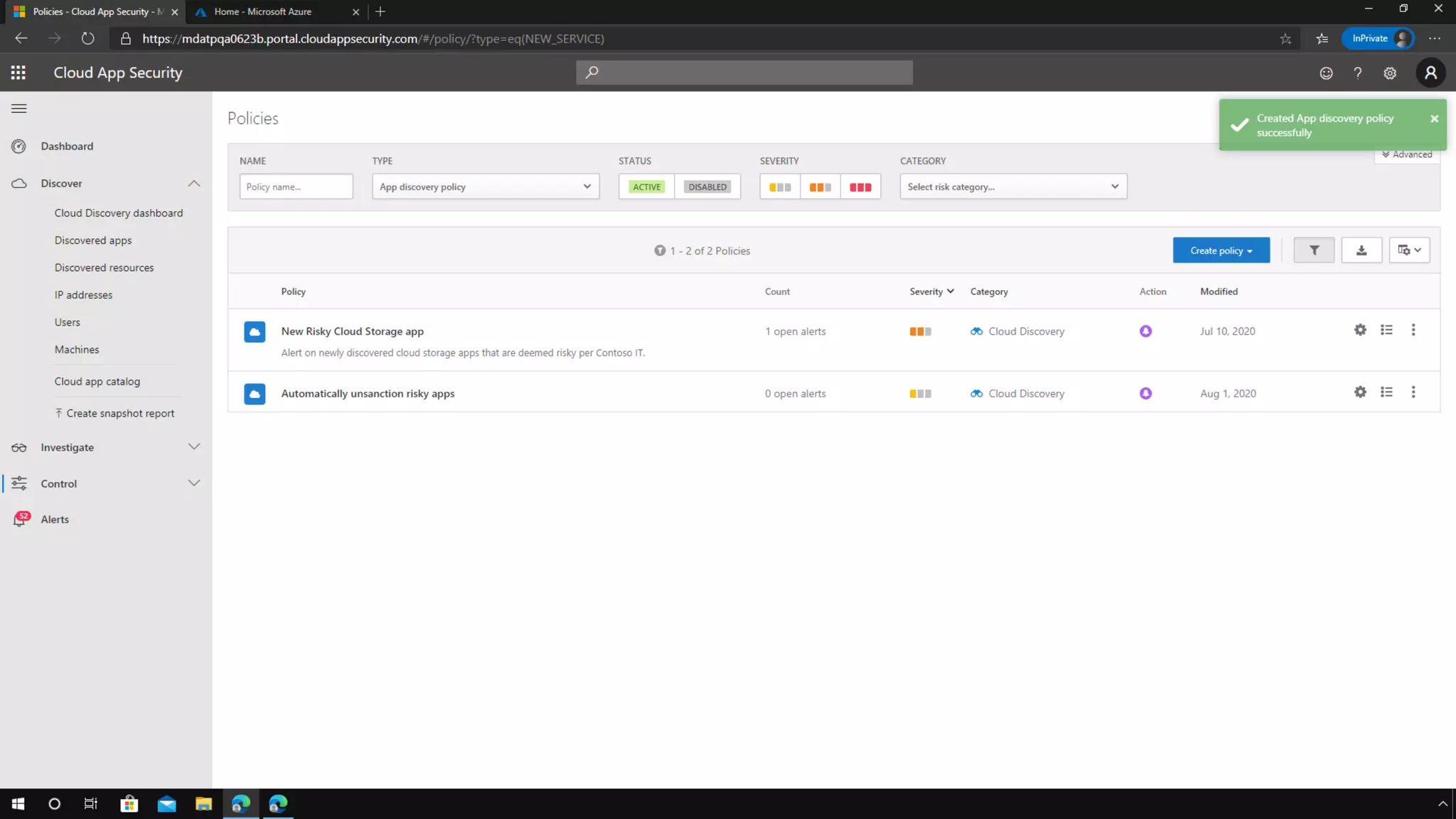Open Discovered apps in sidebar

coord(93,240)
